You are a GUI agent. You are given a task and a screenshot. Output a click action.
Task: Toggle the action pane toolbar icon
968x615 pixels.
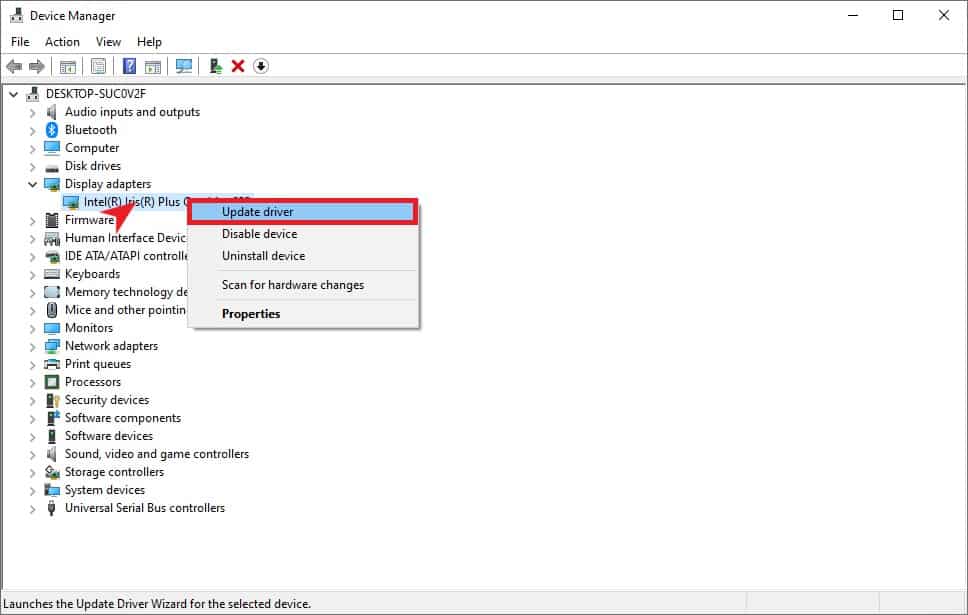pyautogui.click(x=152, y=66)
